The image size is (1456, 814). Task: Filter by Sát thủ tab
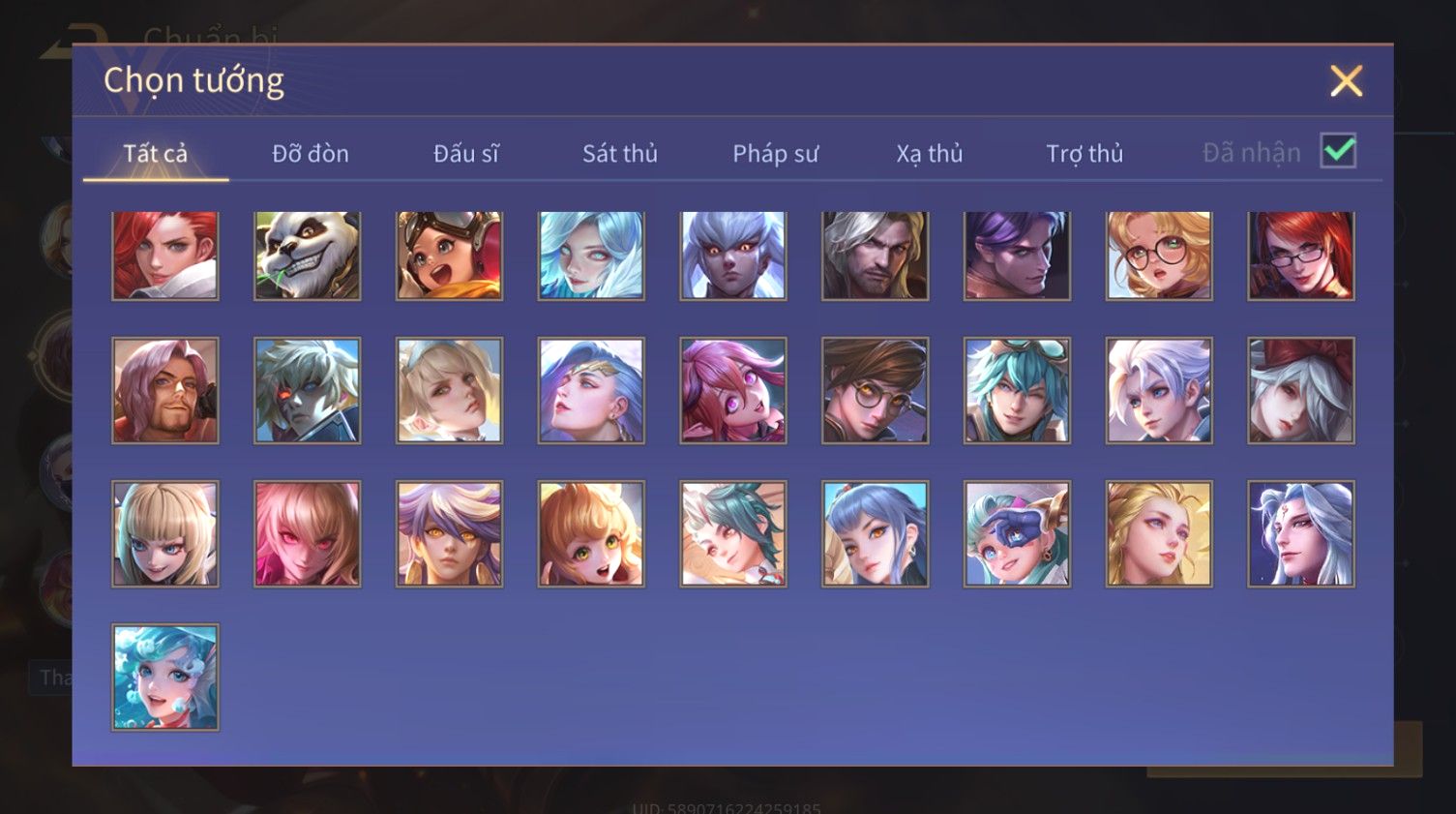click(620, 153)
